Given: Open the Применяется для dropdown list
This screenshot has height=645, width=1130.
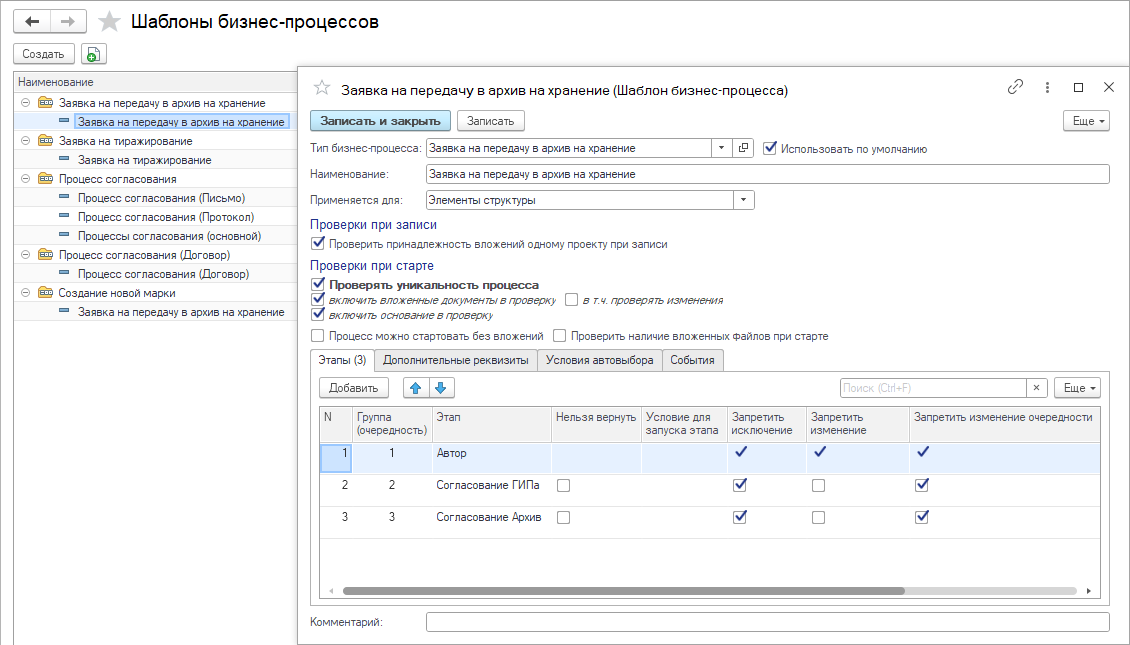Looking at the screenshot, I should (743, 200).
